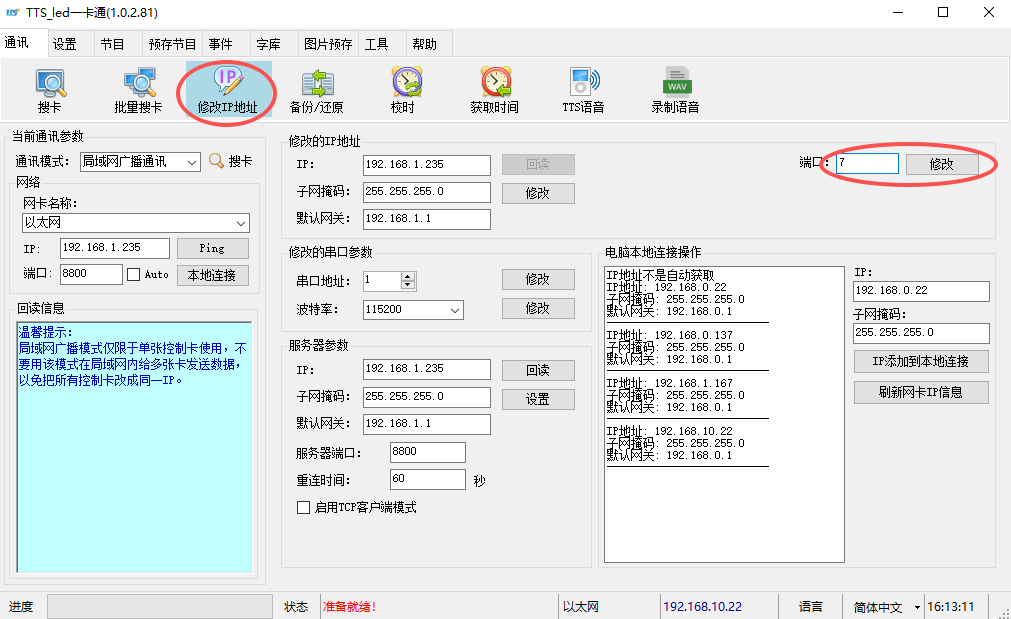Click the 192.168.10.22 status bar address
The height and width of the screenshot is (619, 1011).
702,607
